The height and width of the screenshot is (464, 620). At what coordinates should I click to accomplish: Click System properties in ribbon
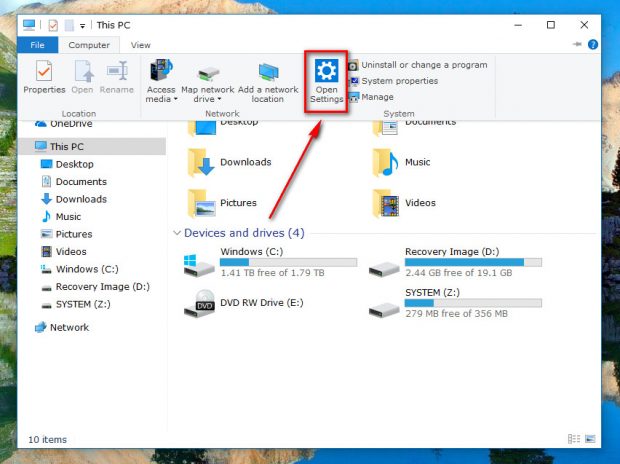click(x=393, y=81)
